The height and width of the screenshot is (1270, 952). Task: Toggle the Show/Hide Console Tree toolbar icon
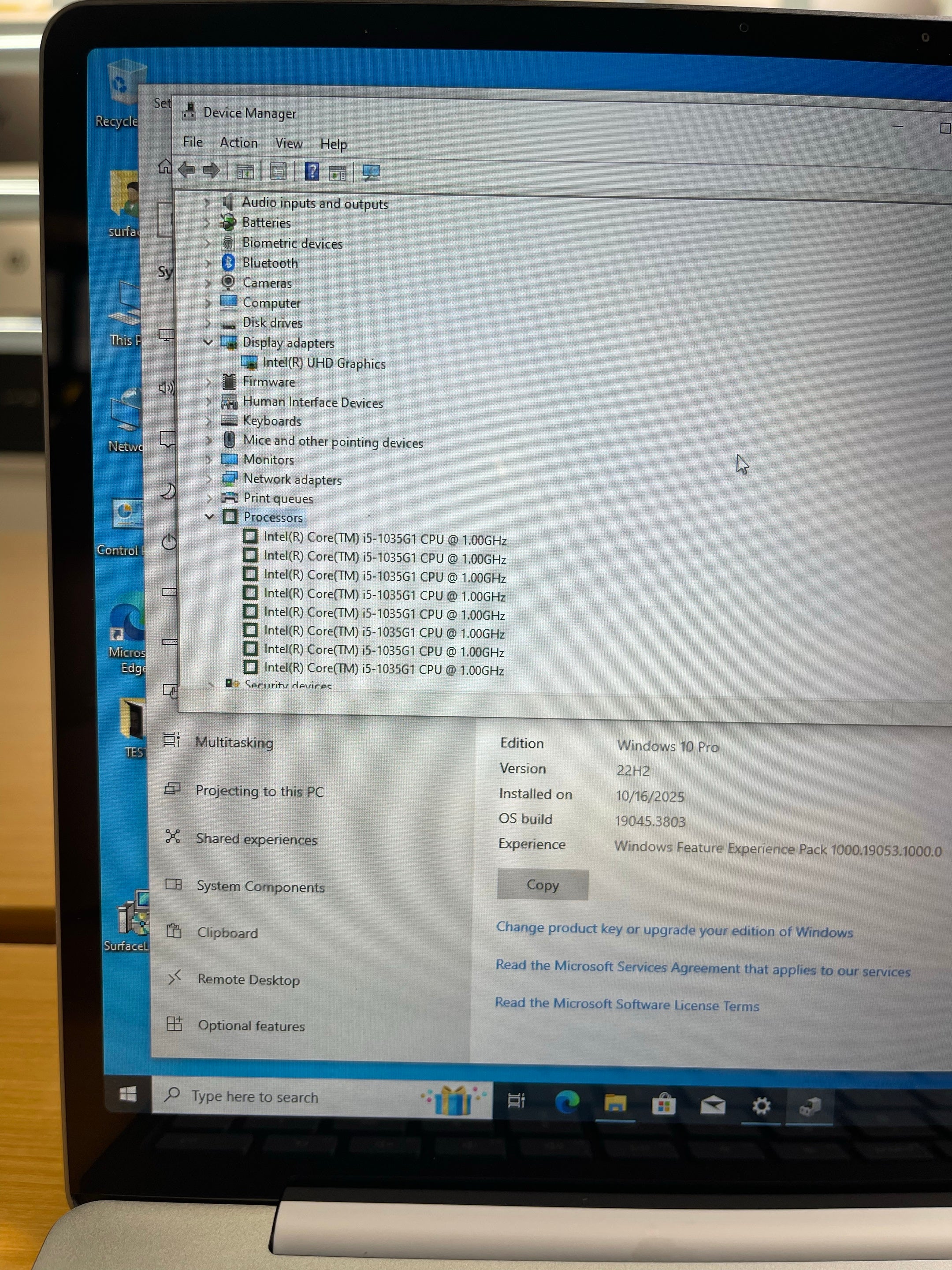click(245, 171)
